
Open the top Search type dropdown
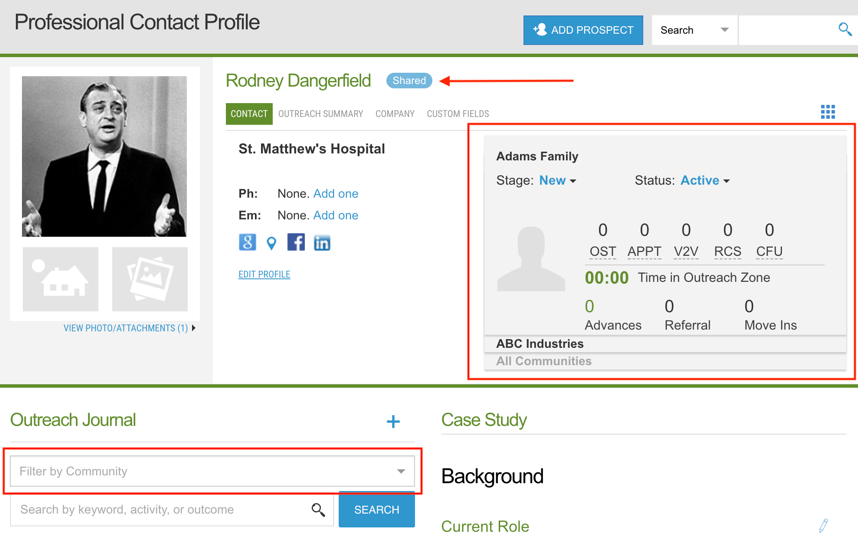[x=694, y=30]
